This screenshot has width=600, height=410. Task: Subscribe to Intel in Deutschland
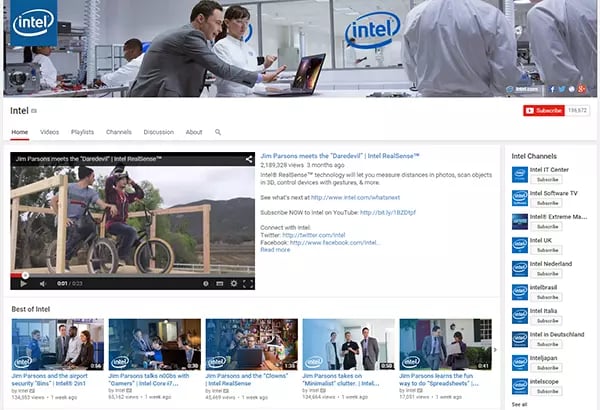click(x=546, y=345)
